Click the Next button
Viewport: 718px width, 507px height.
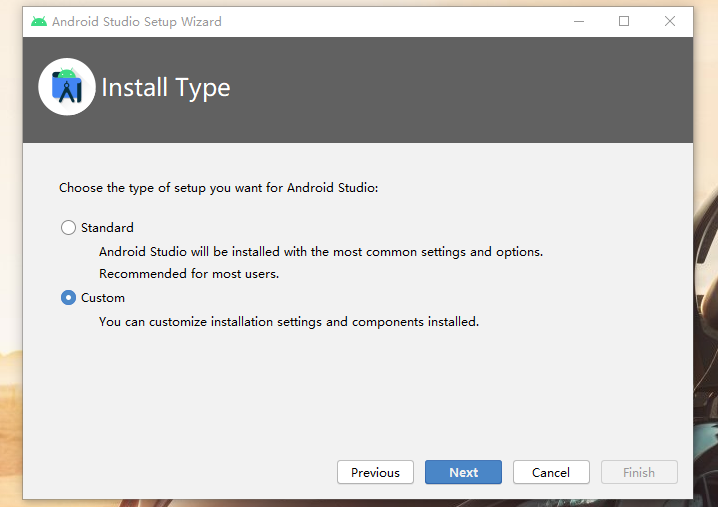[463, 472]
